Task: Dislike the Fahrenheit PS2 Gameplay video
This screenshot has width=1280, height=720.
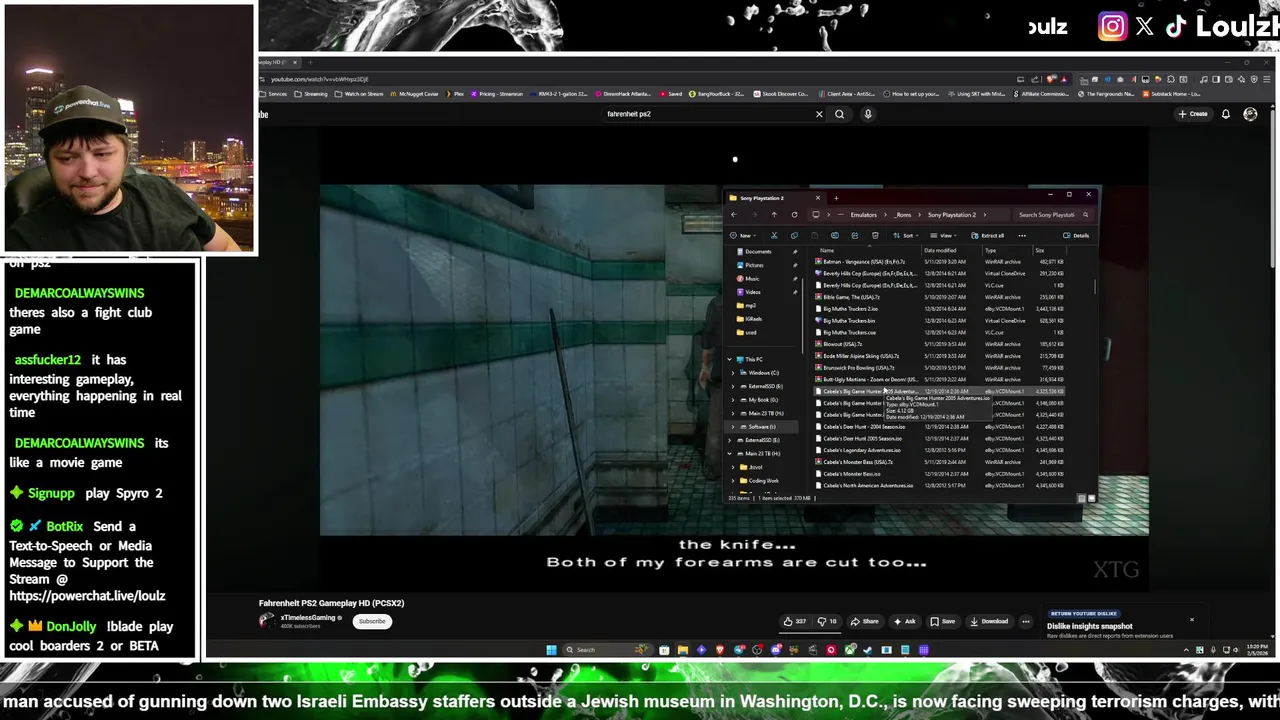Action: pyautogui.click(x=828, y=621)
